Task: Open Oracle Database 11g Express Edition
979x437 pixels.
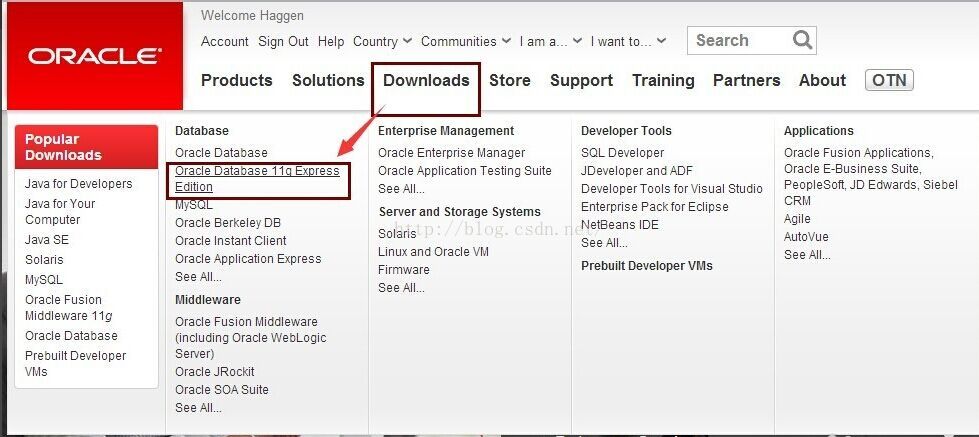Action: pyautogui.click(x=257, y=179)
